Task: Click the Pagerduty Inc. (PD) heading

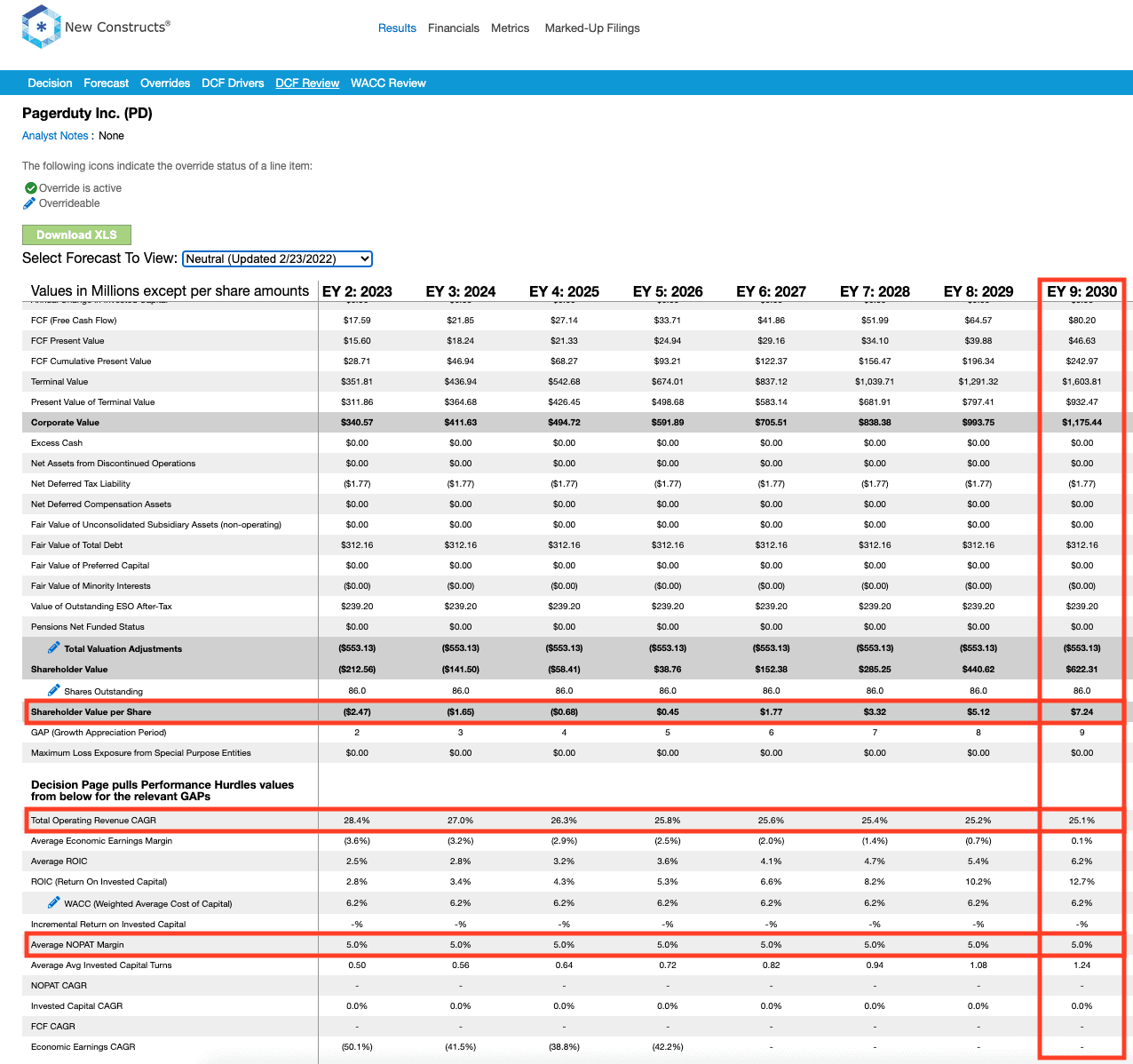Action: click(87, 114)
